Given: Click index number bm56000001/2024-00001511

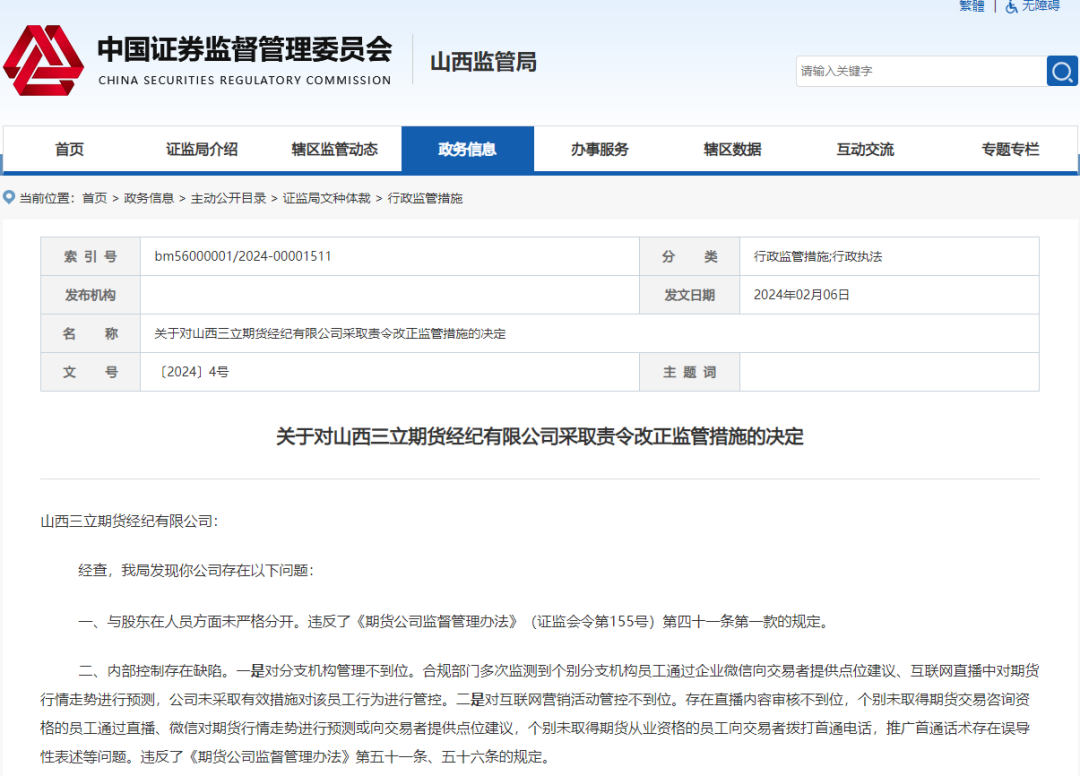Looking at the screenshot, I should coord(243,256).
